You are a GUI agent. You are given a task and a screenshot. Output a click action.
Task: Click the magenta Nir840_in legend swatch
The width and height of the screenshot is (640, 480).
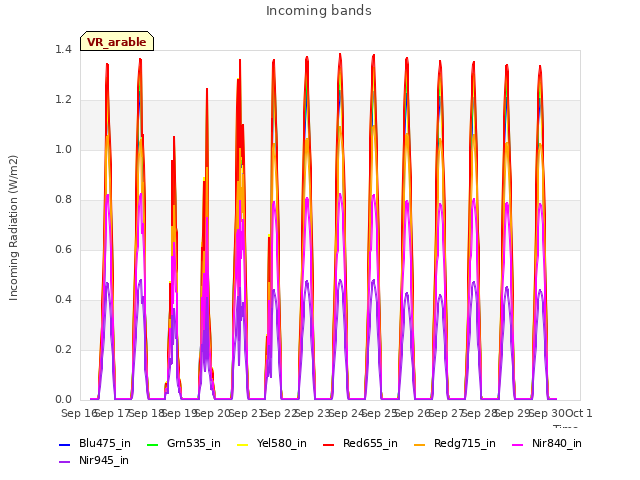click(x=518, y=444)
